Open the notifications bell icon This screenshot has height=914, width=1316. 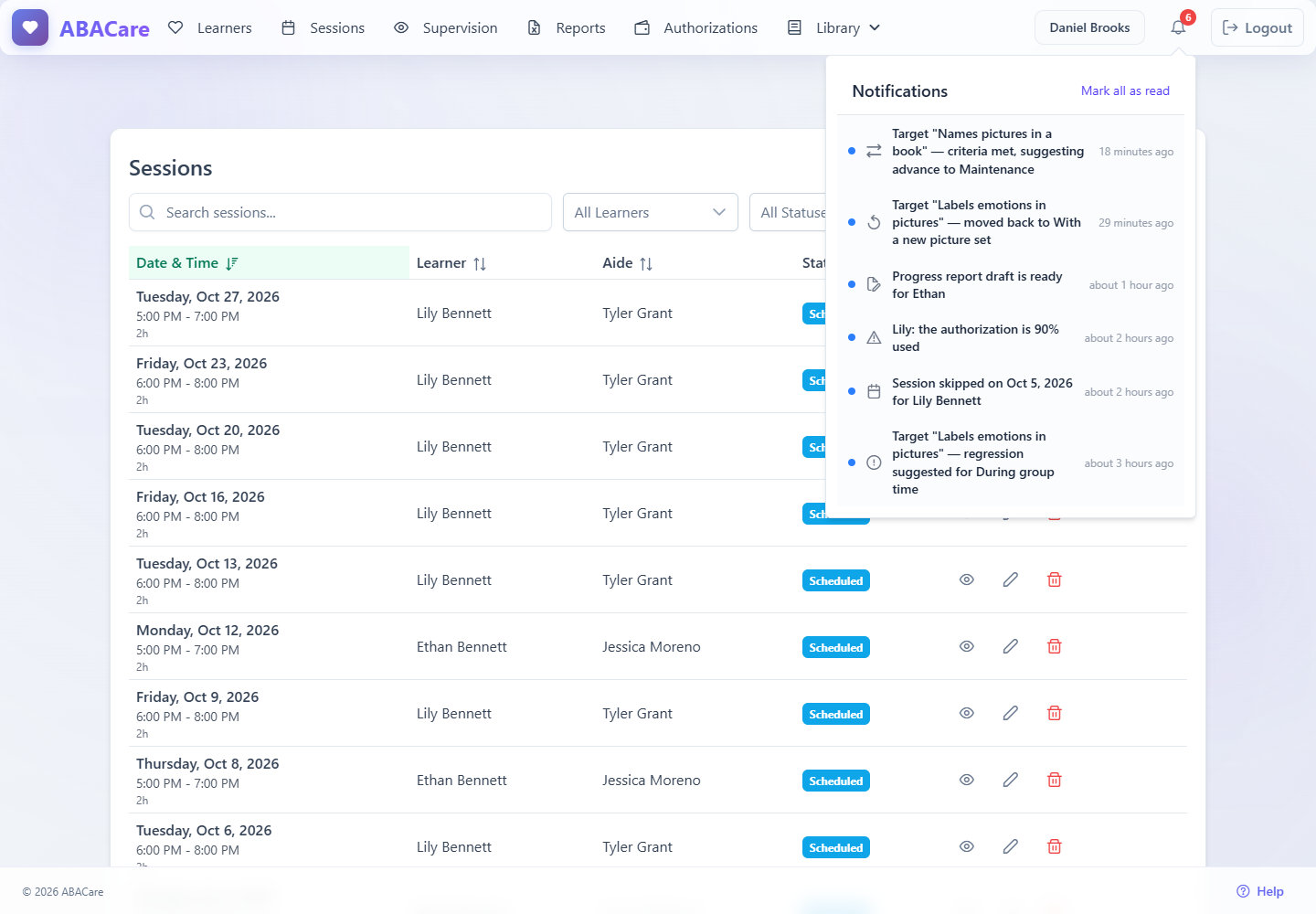[x=1179, y=27]
